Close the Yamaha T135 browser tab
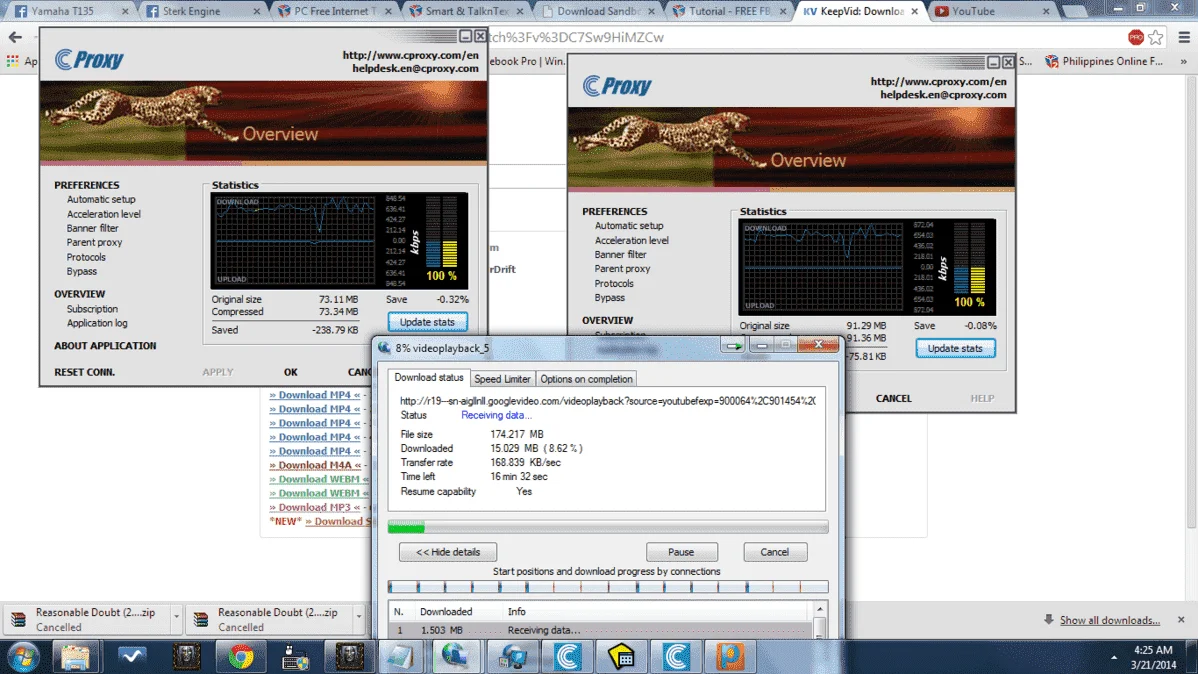 click(125, 11)
